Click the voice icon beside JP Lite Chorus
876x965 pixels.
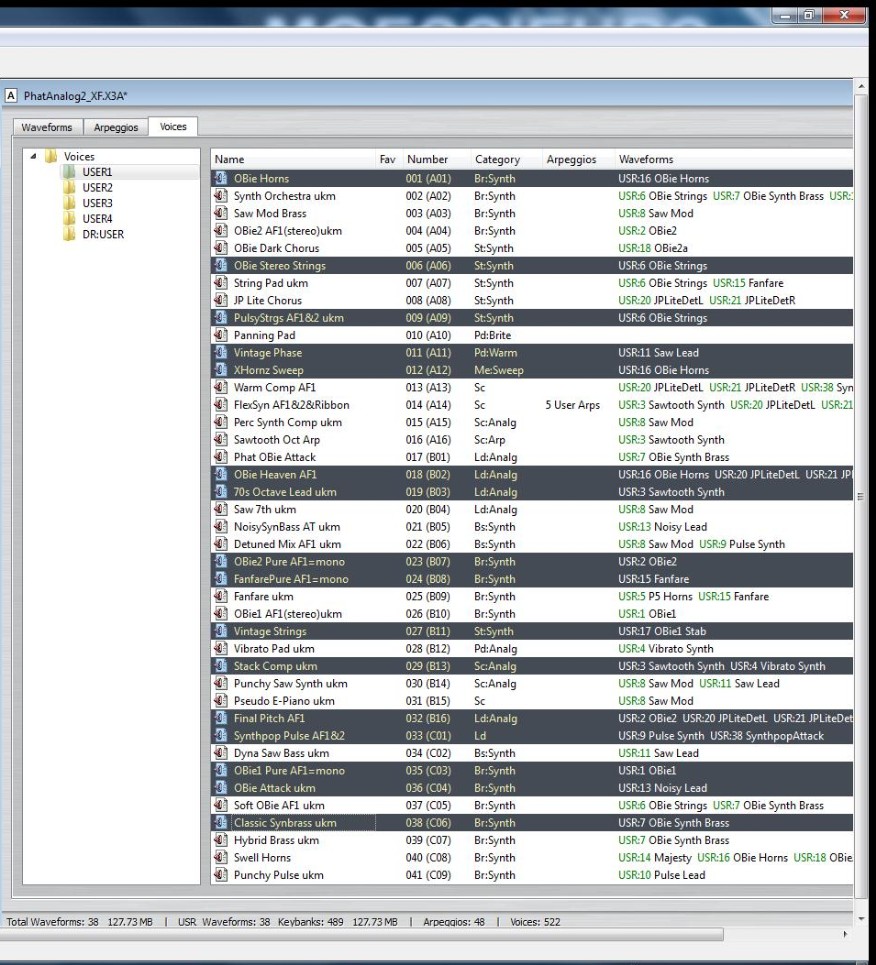[x=220, y=300]
